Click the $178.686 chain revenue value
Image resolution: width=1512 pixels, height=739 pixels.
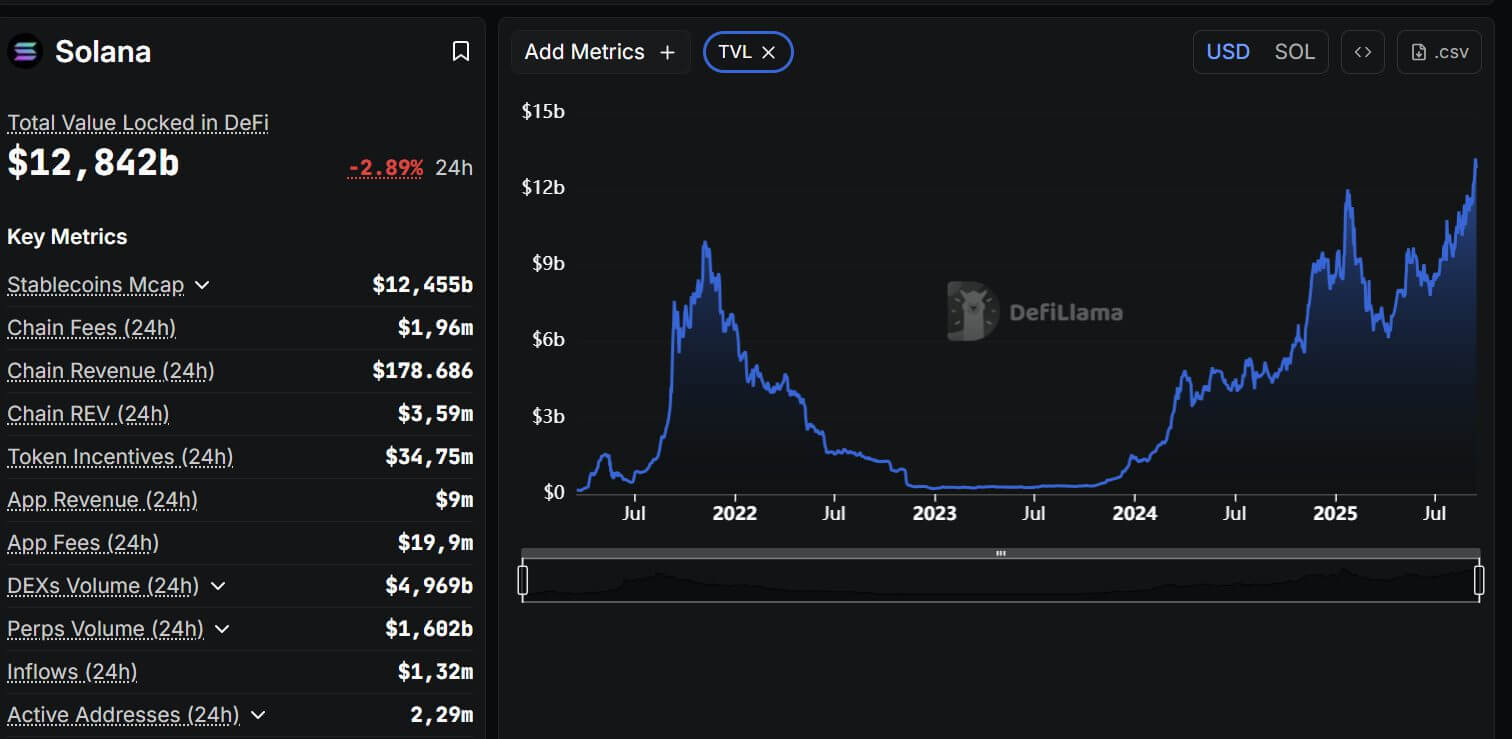(422, 371)
